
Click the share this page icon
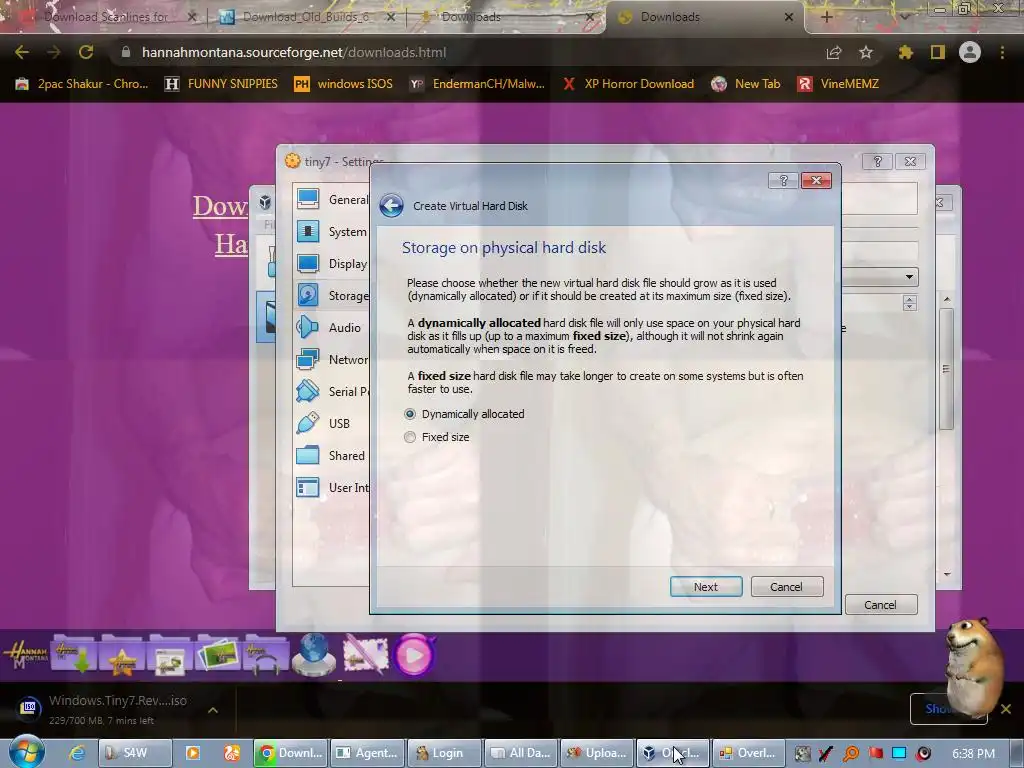(833, 52)
